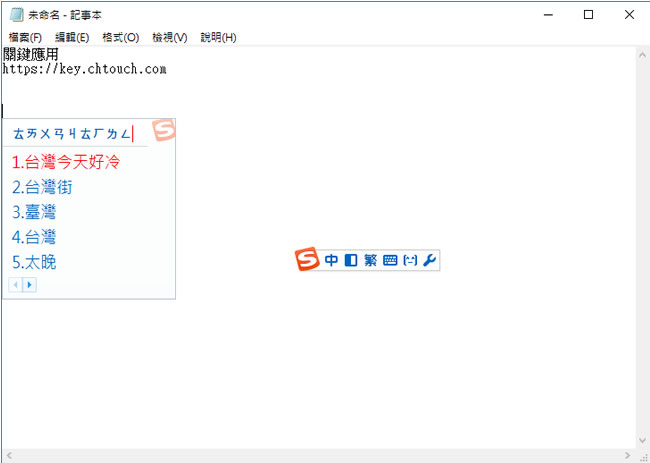Open the 檔案(F) menu

[x=25, y=37]
